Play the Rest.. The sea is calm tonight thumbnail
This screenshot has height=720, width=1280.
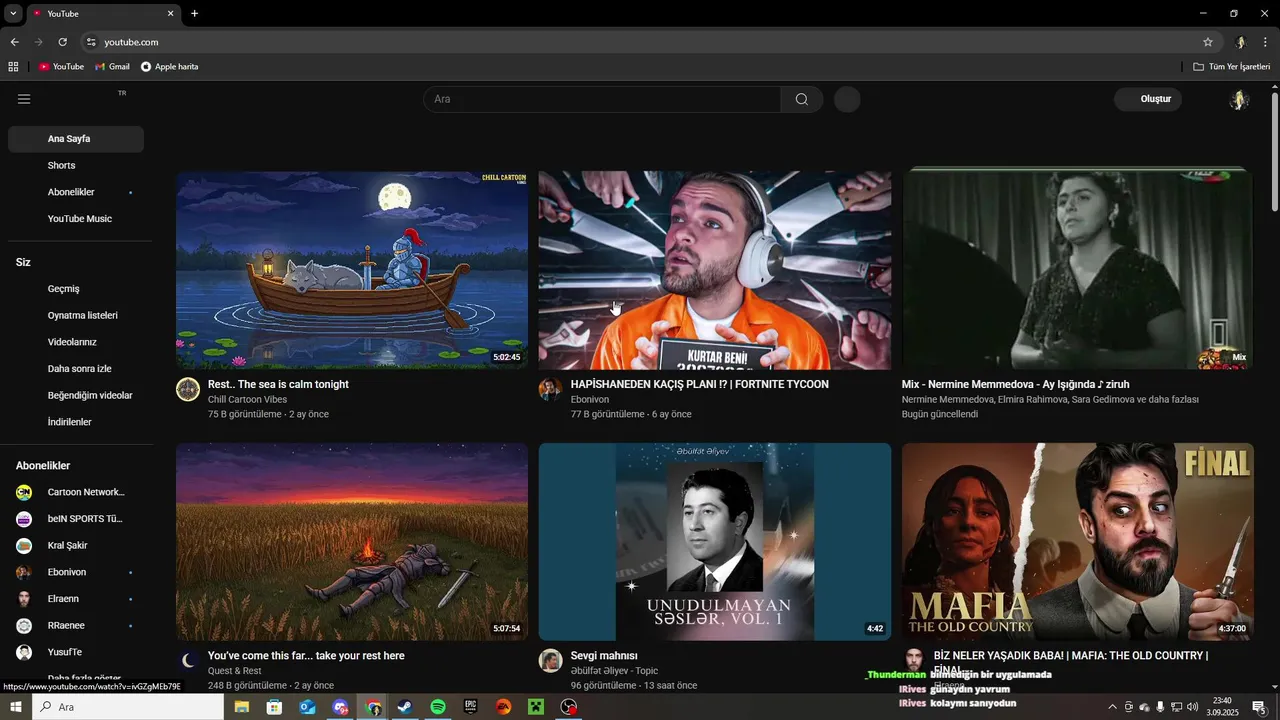(352, 270)
